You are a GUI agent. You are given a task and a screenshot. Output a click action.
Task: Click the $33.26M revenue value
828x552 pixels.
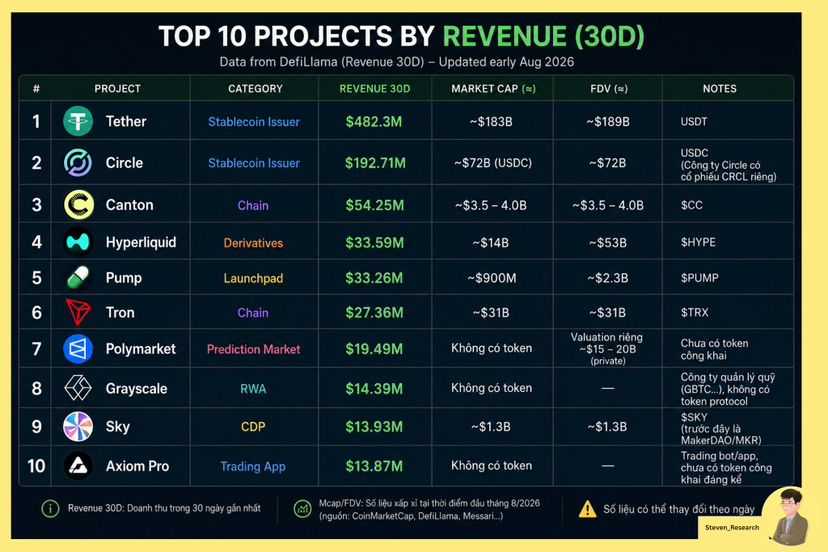374,278
